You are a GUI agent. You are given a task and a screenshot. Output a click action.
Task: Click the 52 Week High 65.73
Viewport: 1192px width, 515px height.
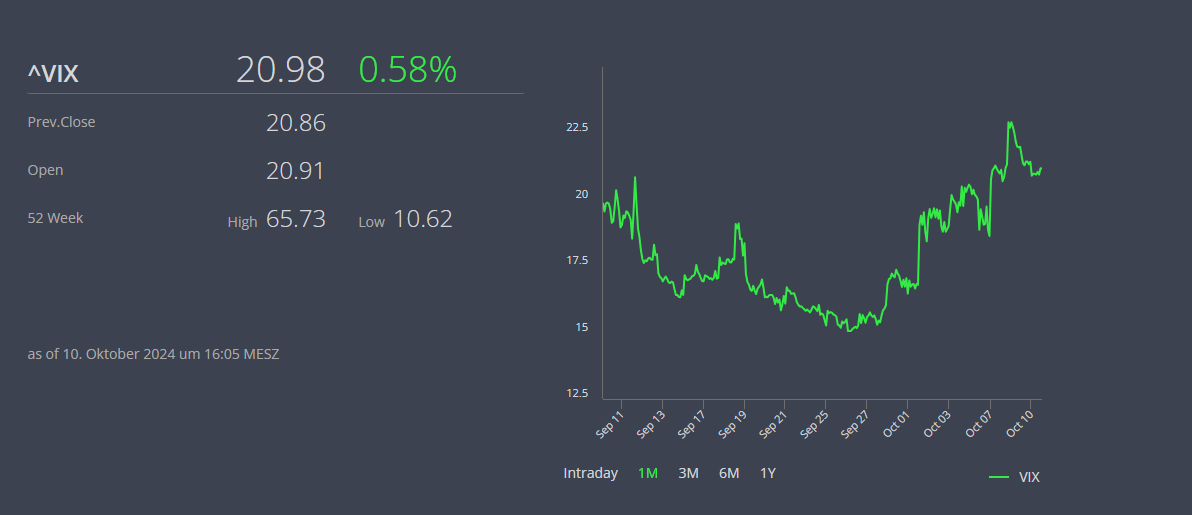pyautogui.click(x=296, y=219)
